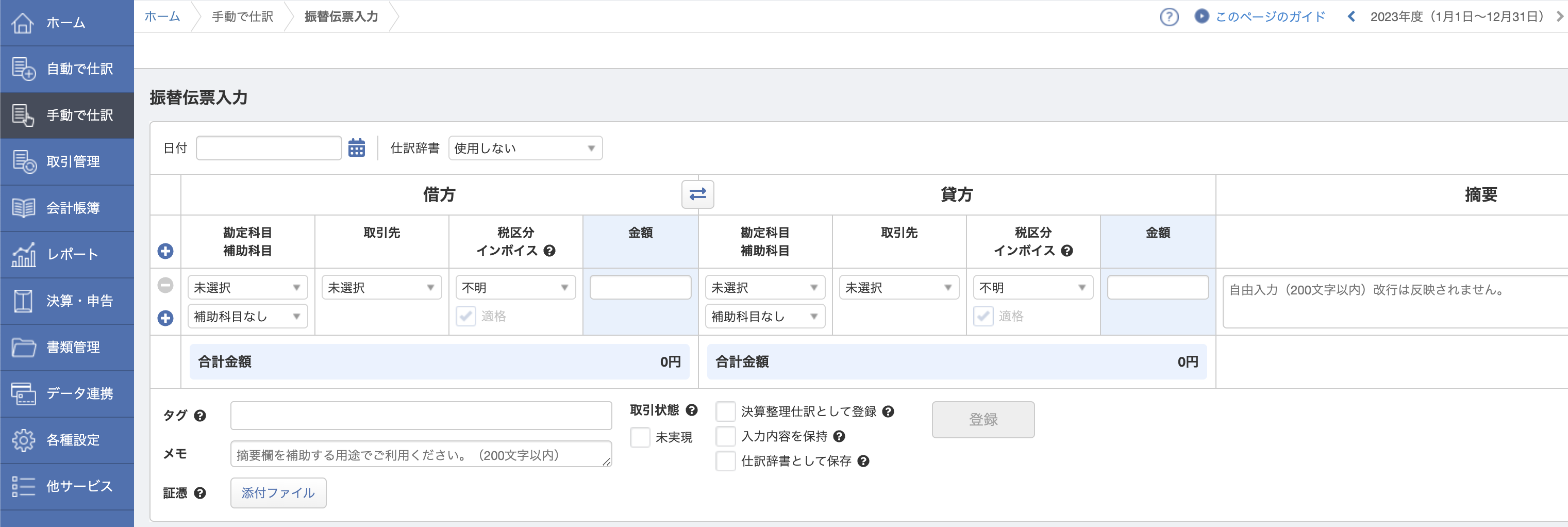Open the debit 勘定科目 未選択 dropdown

point(247,287)
